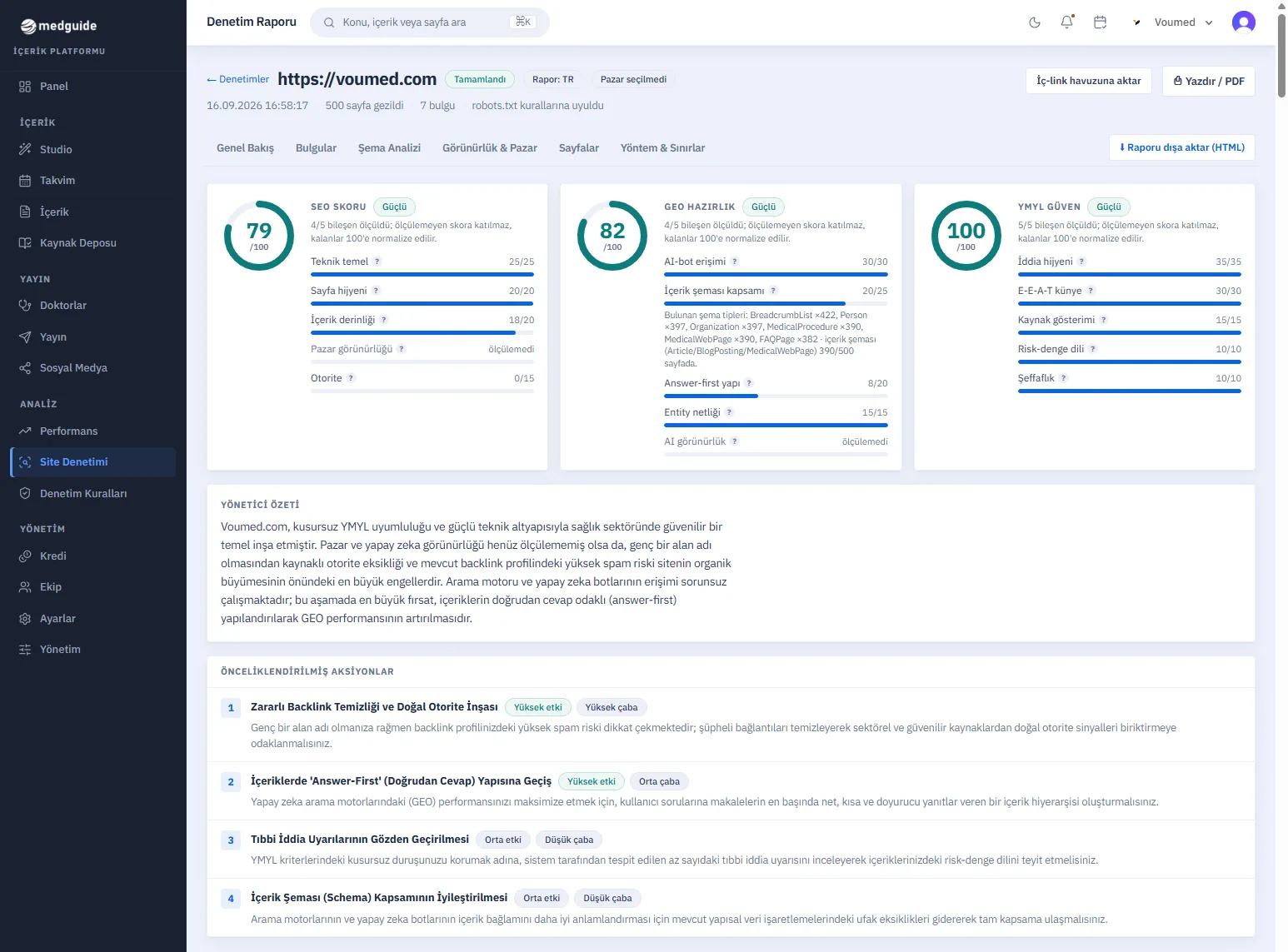Click the '7 bulgu' text
The width and height of the screenshot is (1288, 952).
[437, 106]
